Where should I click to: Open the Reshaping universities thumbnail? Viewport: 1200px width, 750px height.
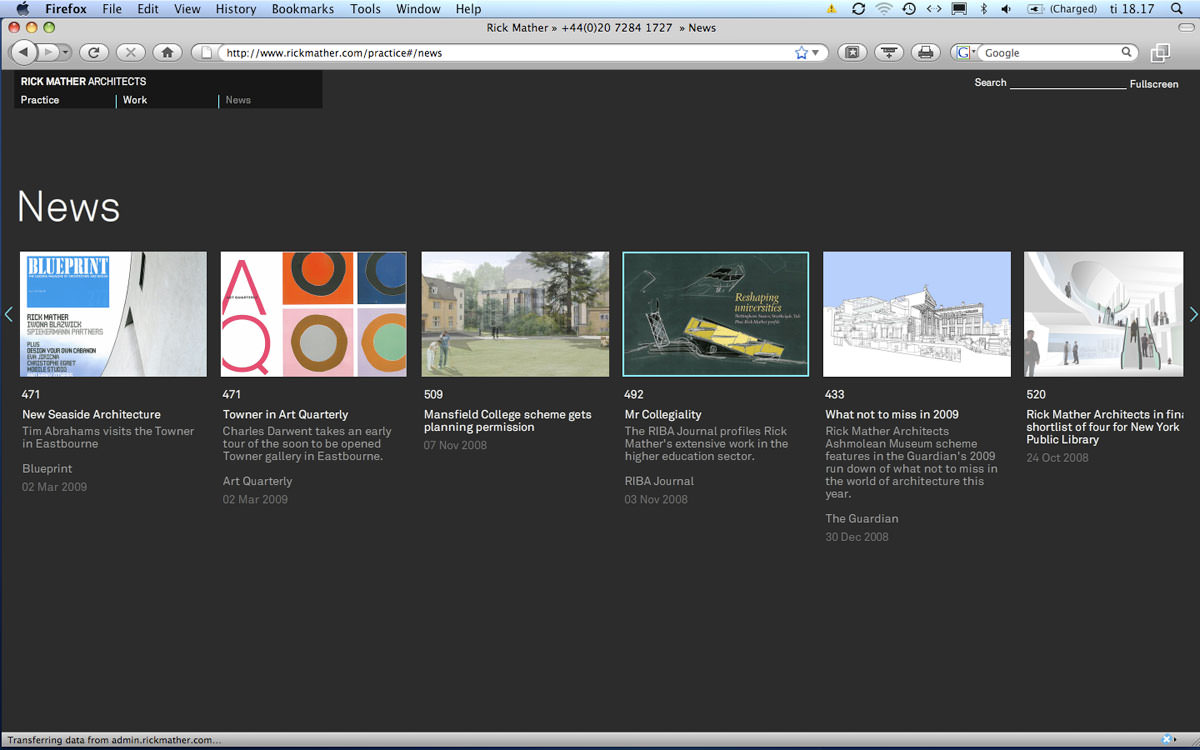[716, 314]
